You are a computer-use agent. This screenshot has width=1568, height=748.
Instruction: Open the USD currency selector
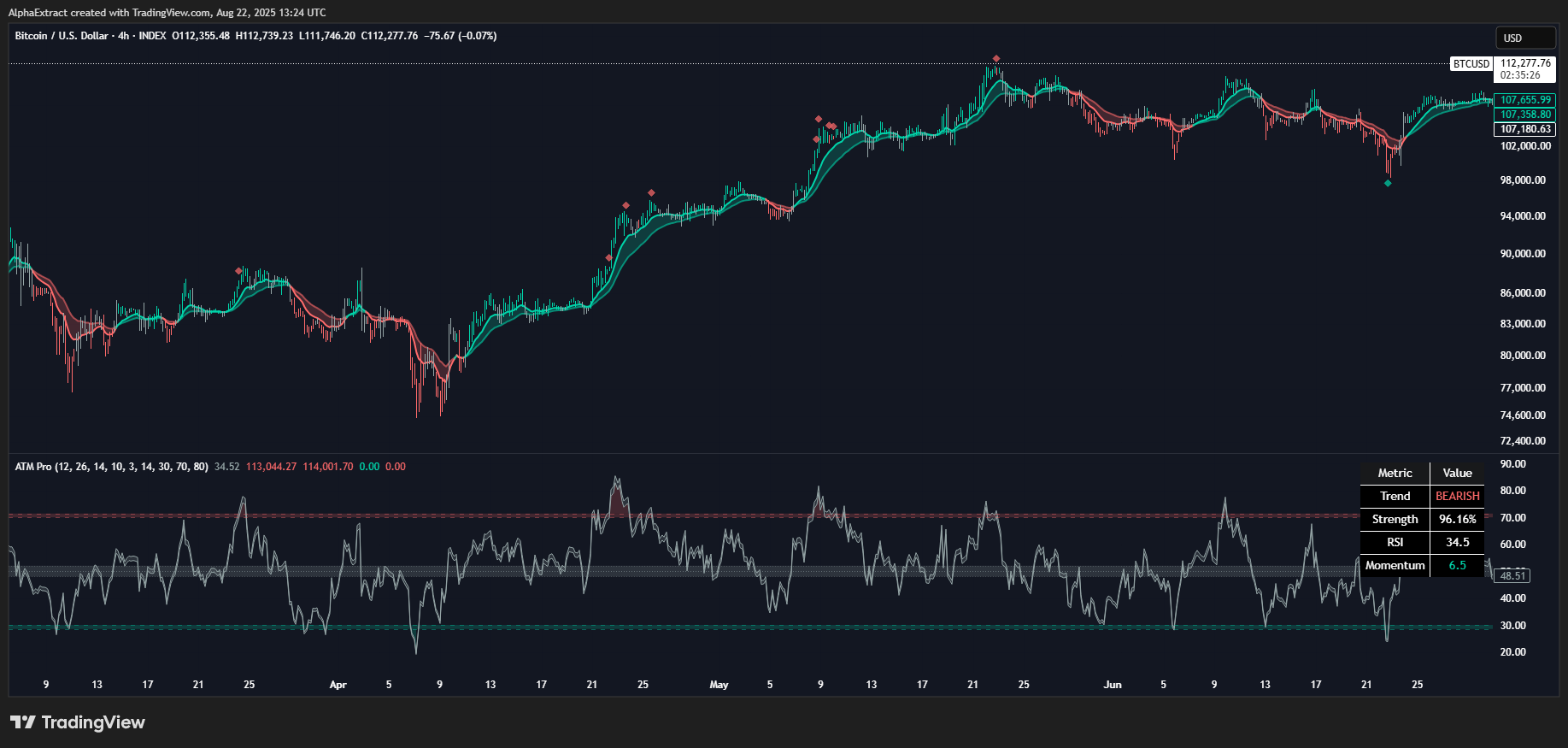(x=1525, y=38)
